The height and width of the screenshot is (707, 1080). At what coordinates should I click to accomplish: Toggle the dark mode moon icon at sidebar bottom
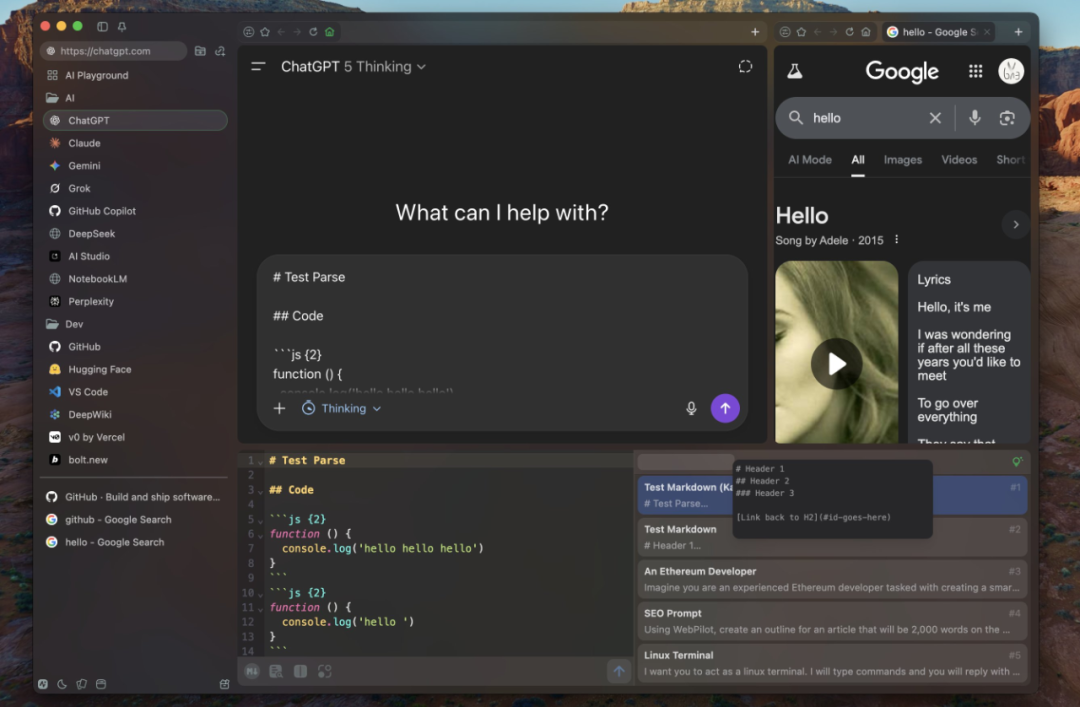pos(62,684)
